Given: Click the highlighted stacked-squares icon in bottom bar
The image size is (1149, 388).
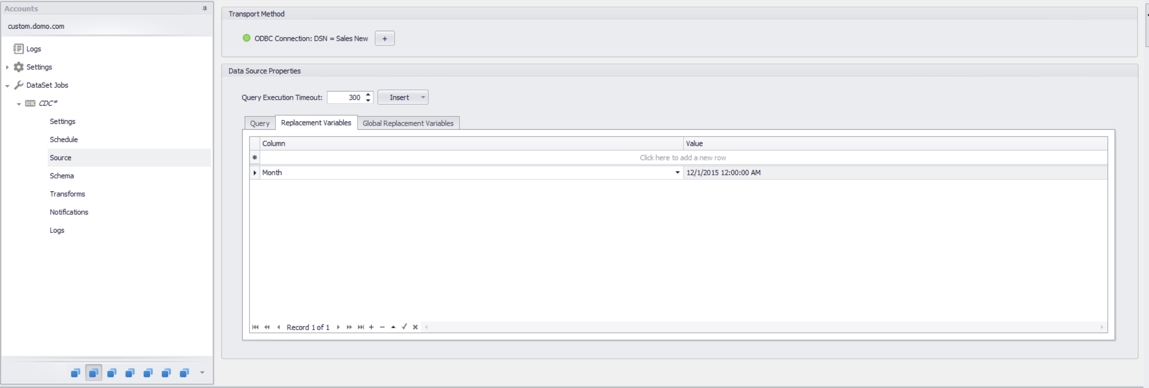Looking at the screenshot, I should coord(94,373).
